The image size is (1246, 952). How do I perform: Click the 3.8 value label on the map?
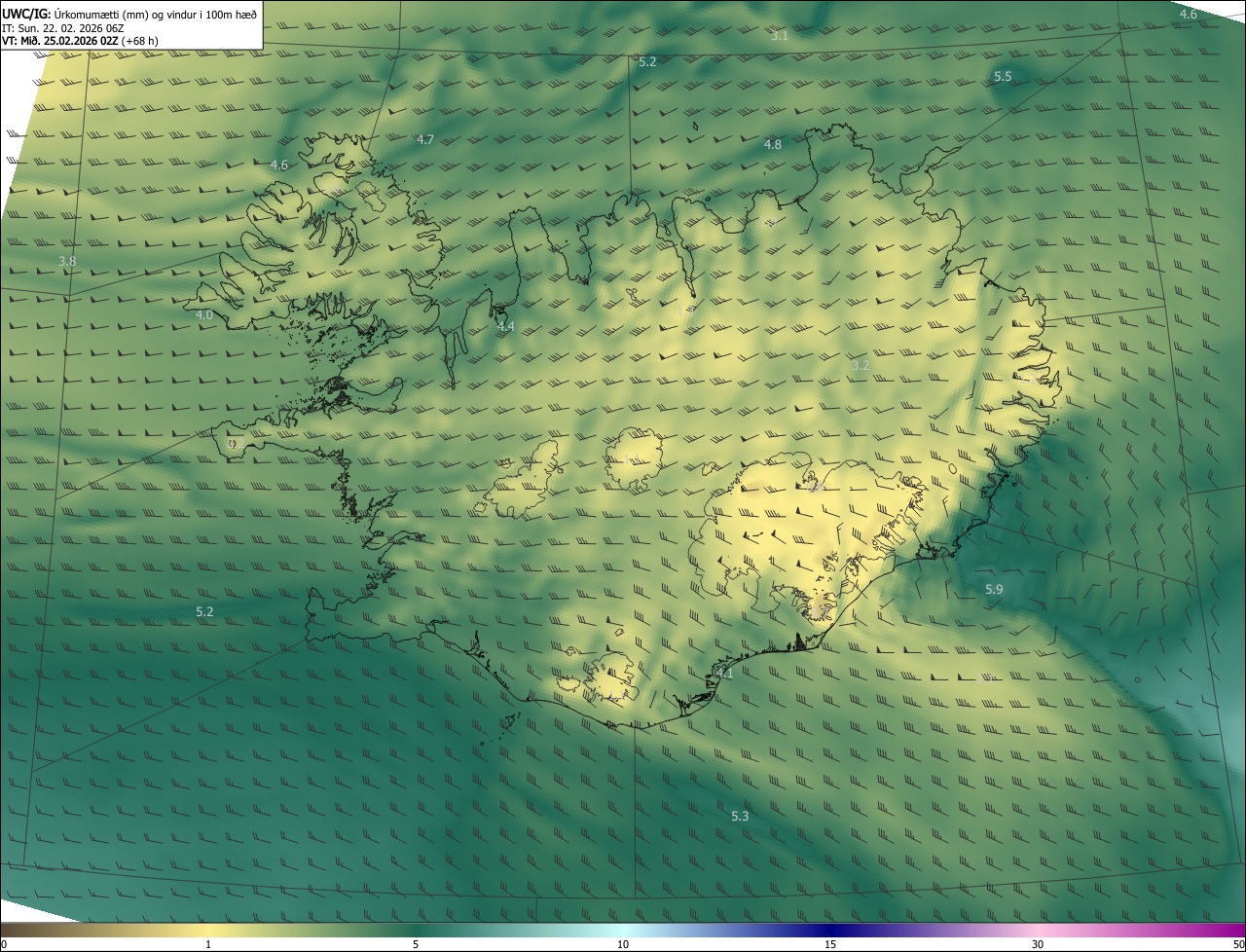click(x=67, y=261)
